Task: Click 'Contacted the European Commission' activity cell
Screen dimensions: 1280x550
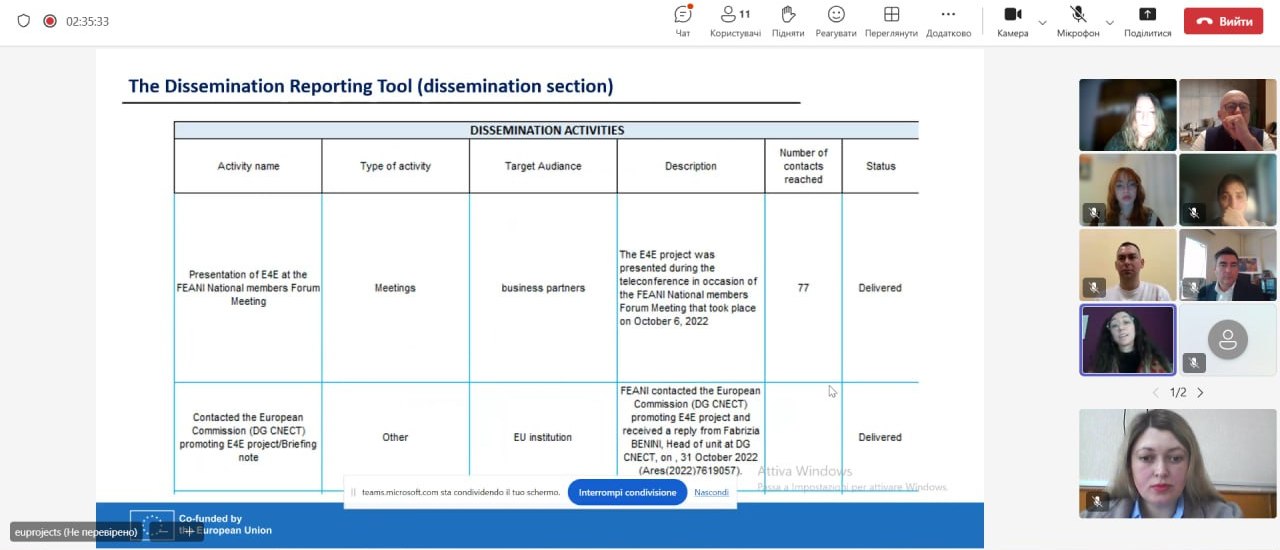Action: pyautogui.click(x=248, y=437)
